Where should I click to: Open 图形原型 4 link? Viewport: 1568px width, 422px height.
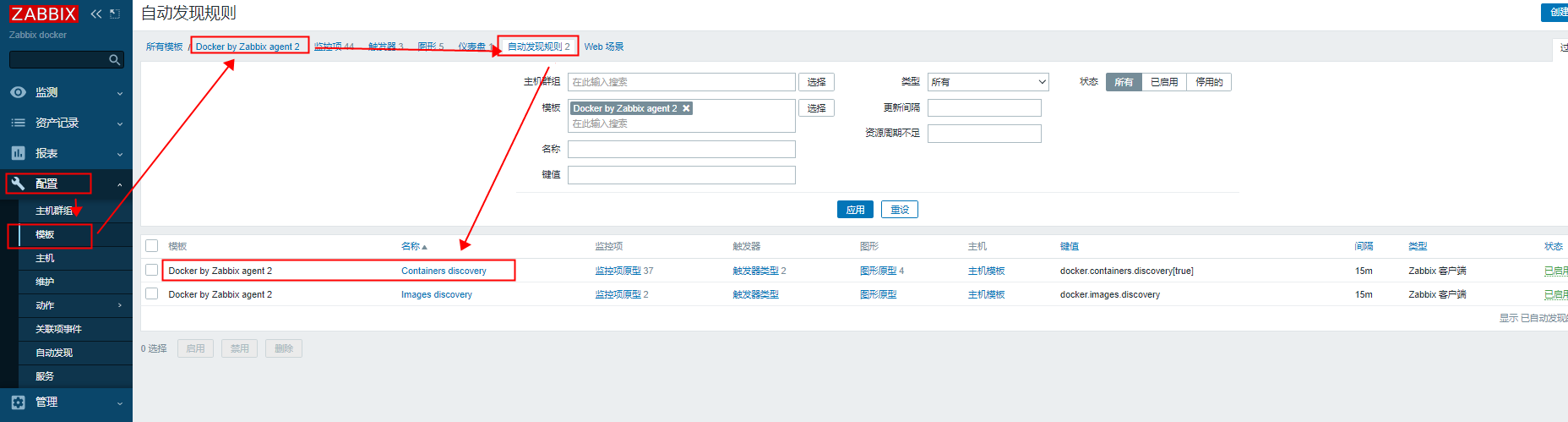(882, 271)
